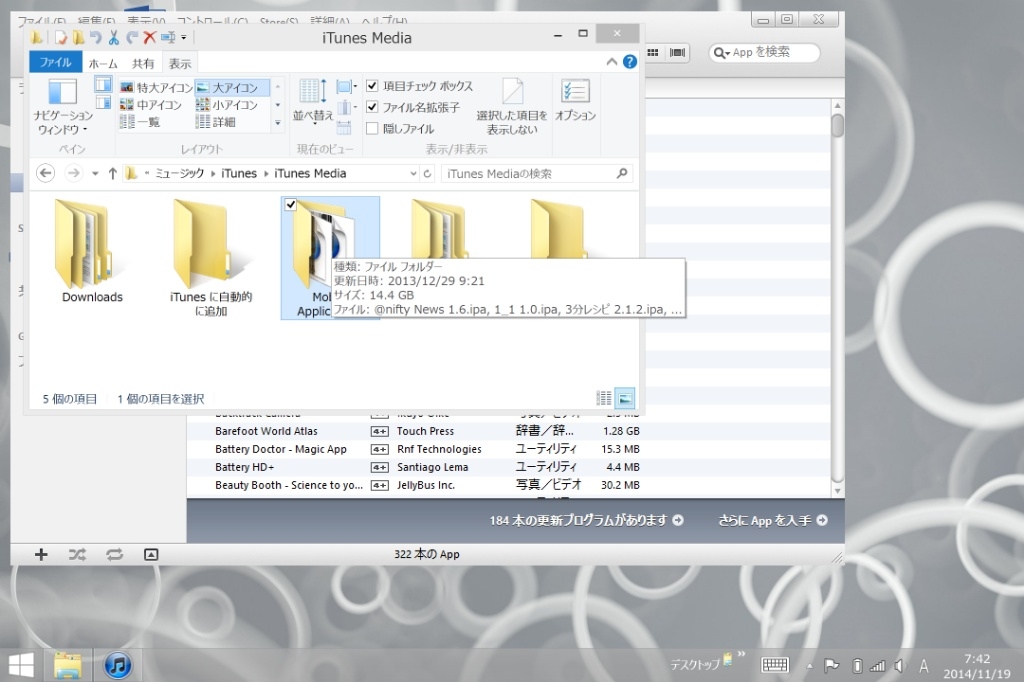Select the 表示 ribbon tab
1024x682 pixels.
point(180,63)
